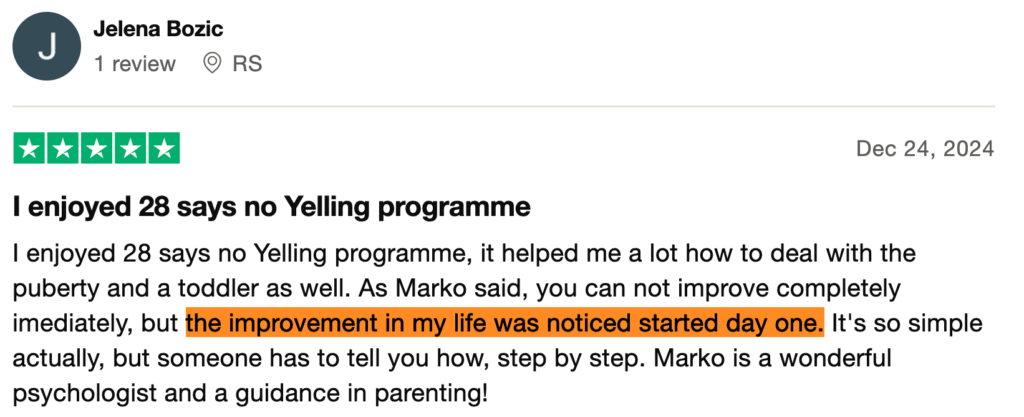1024x417 pixels.
Task: Click the third green rating star
Action: (x=96, y=149)
